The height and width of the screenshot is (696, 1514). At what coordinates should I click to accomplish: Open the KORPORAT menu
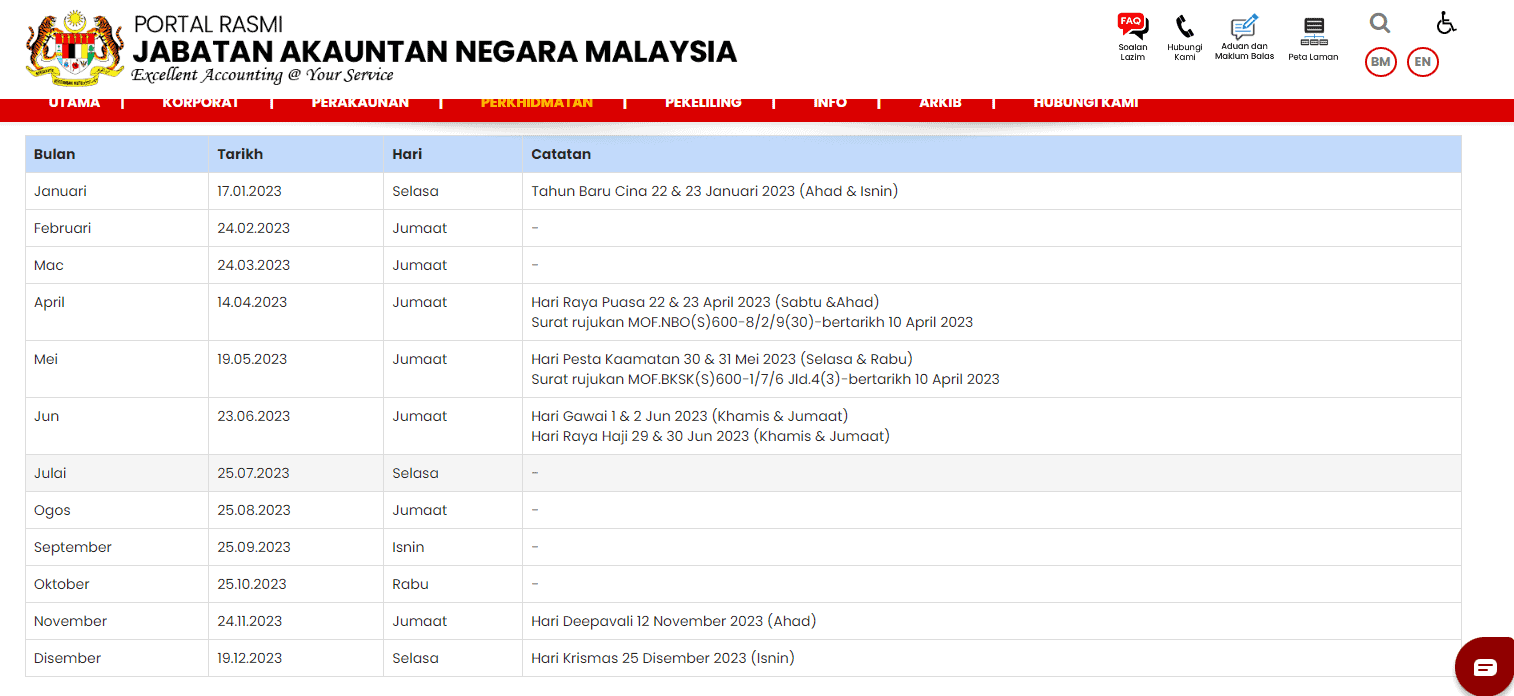pyautogui.click(x=200, y=102)
